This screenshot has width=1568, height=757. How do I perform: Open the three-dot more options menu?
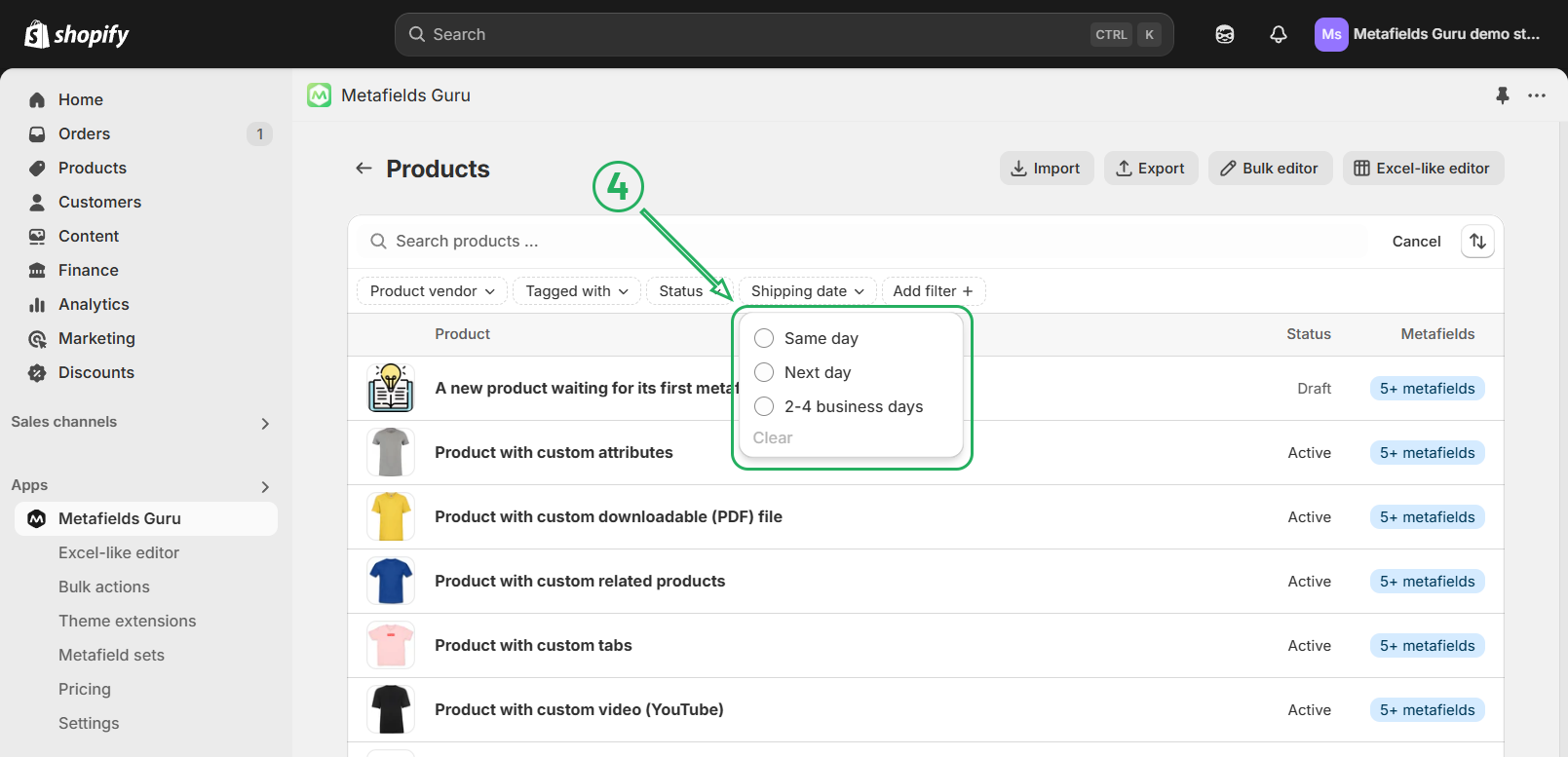[1537, 95]
